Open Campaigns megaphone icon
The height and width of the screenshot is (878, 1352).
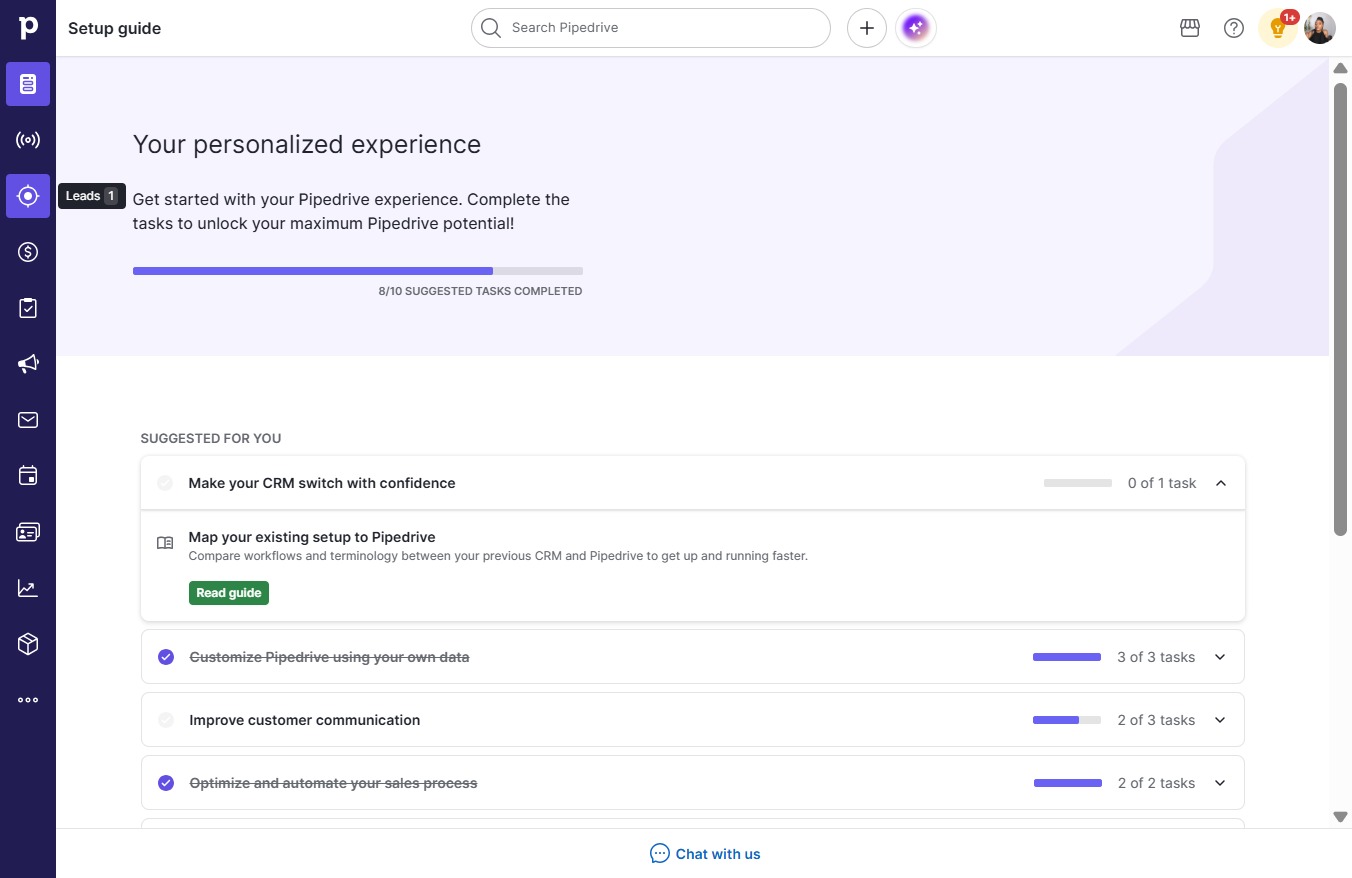click(x=28, y=364)
